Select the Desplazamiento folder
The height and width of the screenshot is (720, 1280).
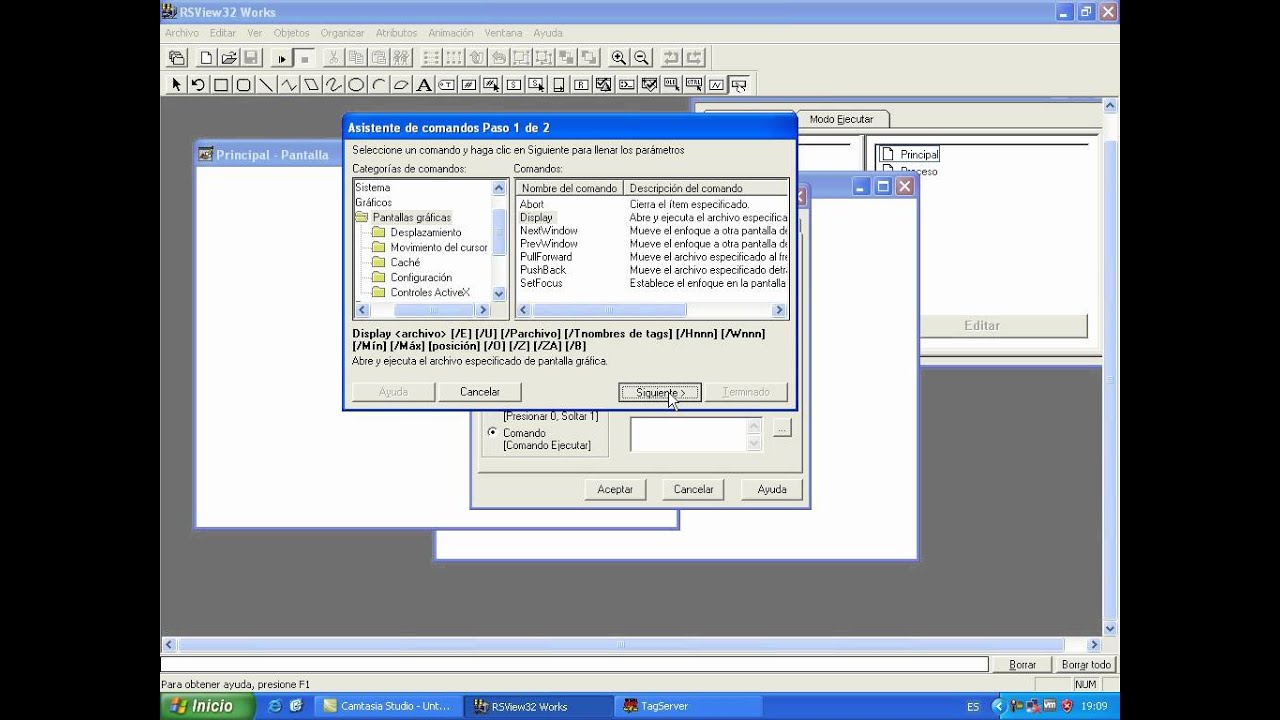(x=426, y=232)
